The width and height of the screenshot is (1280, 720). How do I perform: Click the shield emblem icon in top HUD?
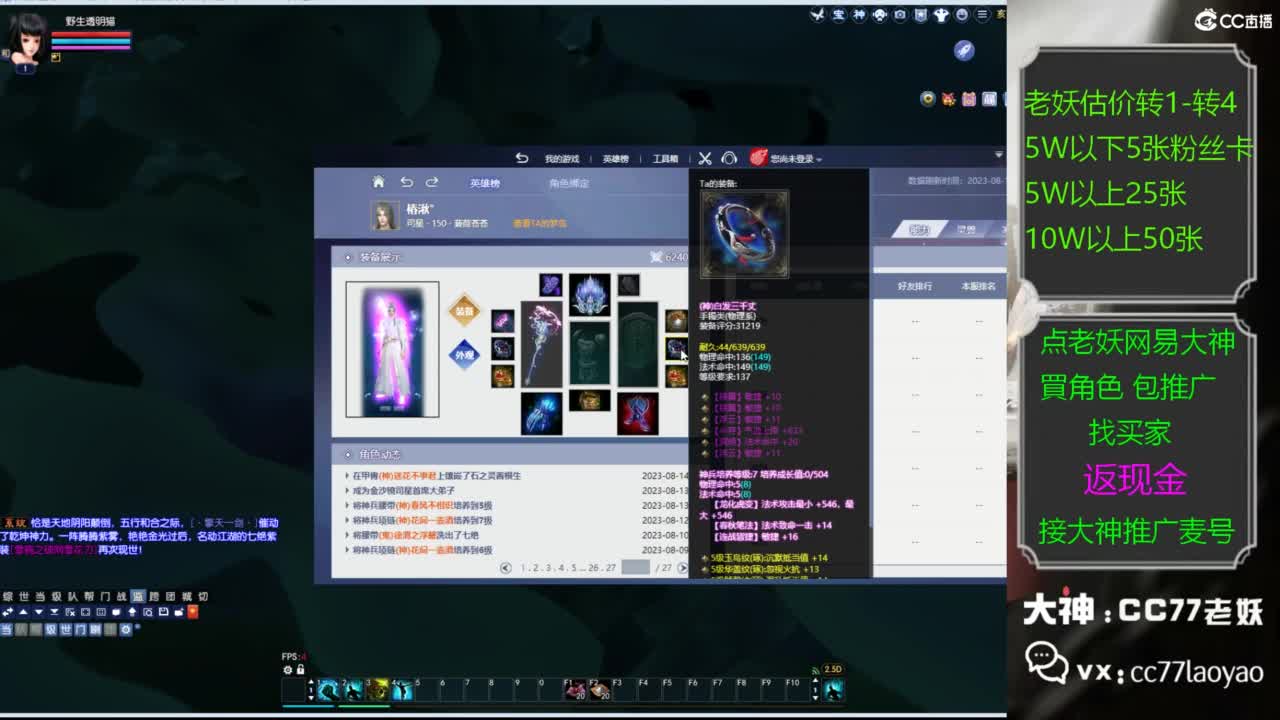920,15
